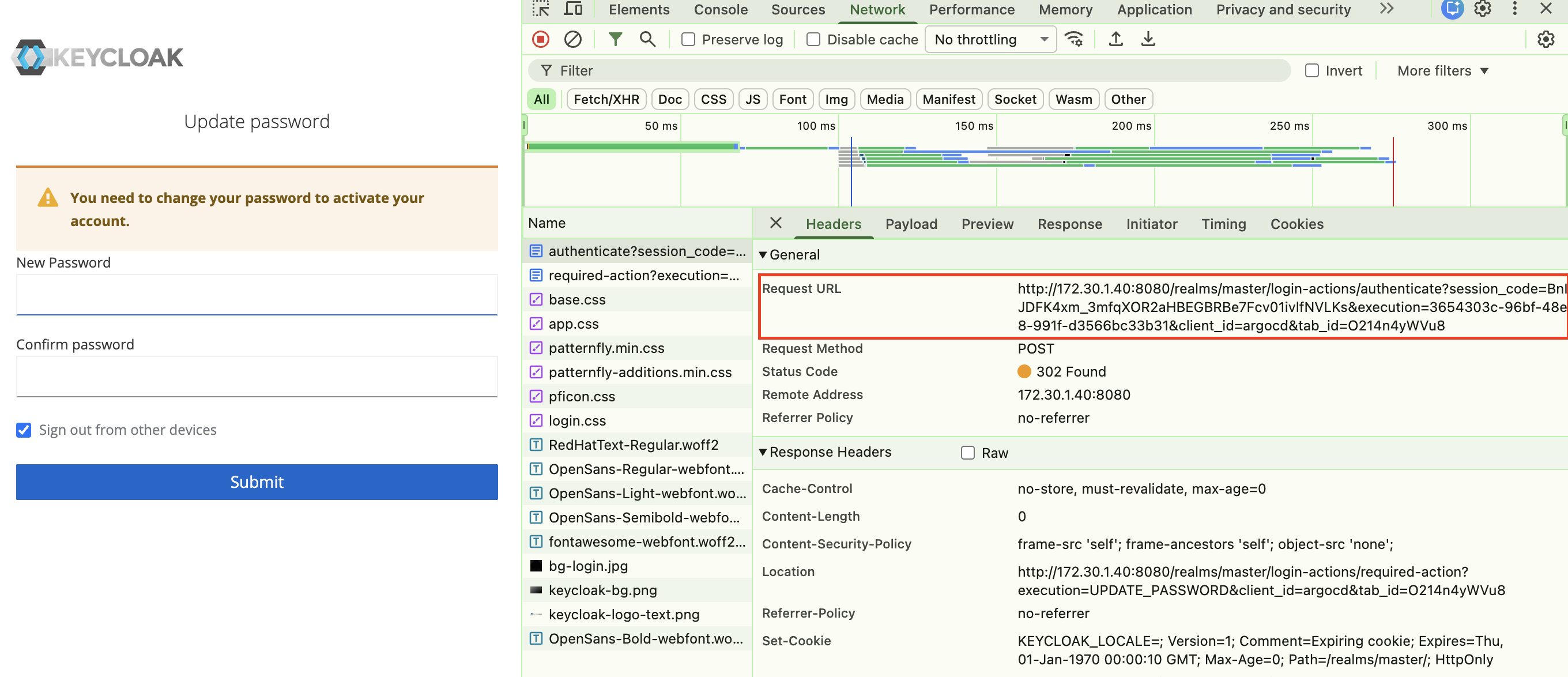Toggle device toolbar icon
This screenshot has width=1568, height=677.
pyautogui.click(x=573, y=9)
